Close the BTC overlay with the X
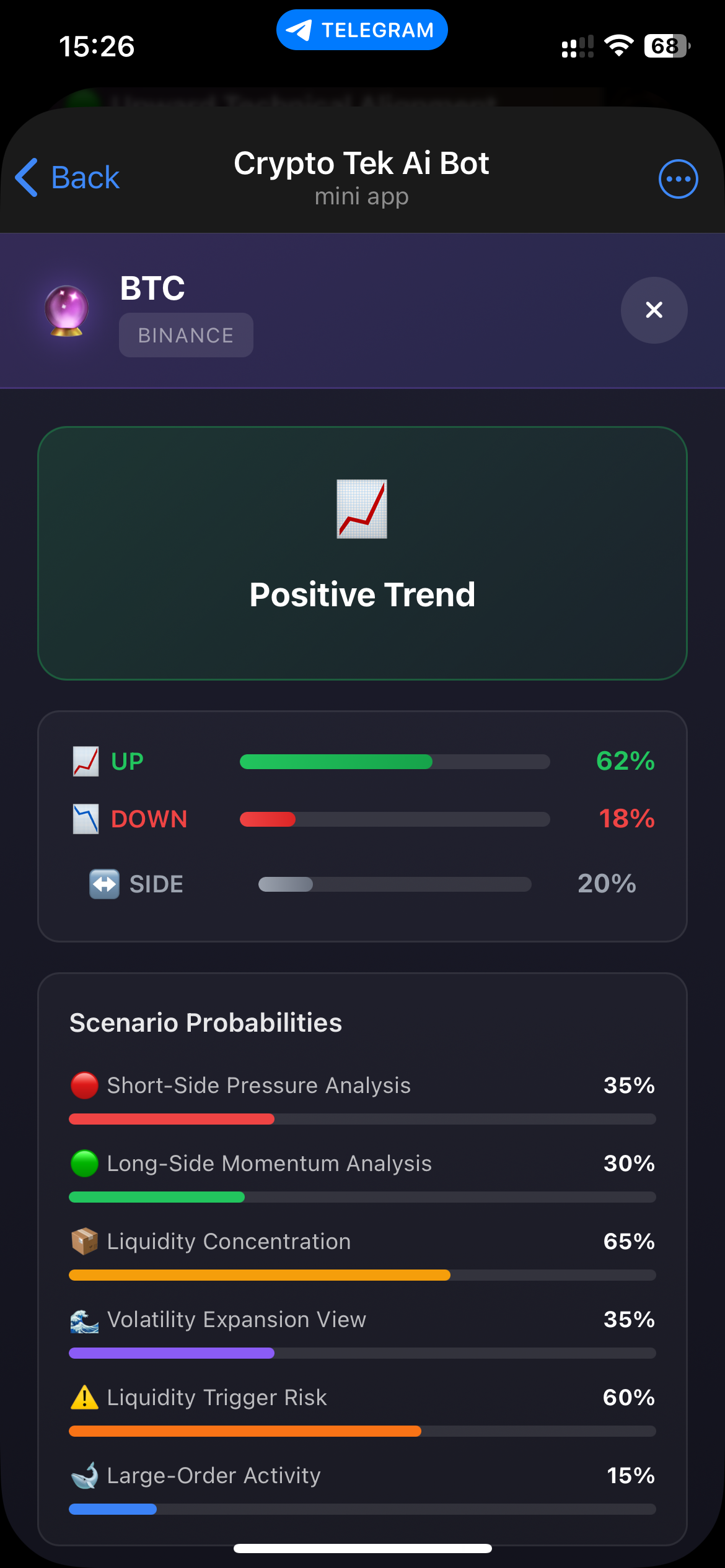The width and height of the screenshot is (725, 1568). click(x=654, y=310)
